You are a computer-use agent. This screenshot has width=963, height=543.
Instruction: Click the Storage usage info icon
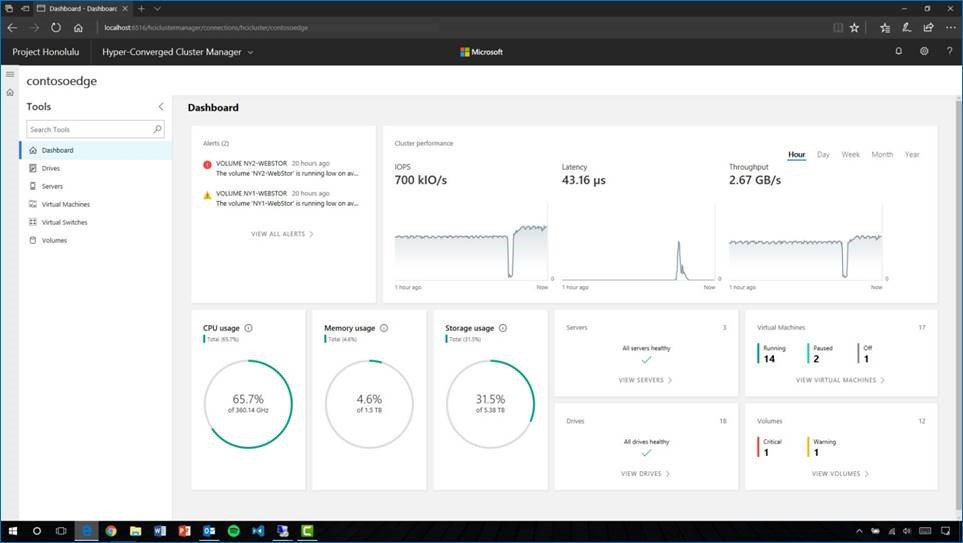[503, 328]
